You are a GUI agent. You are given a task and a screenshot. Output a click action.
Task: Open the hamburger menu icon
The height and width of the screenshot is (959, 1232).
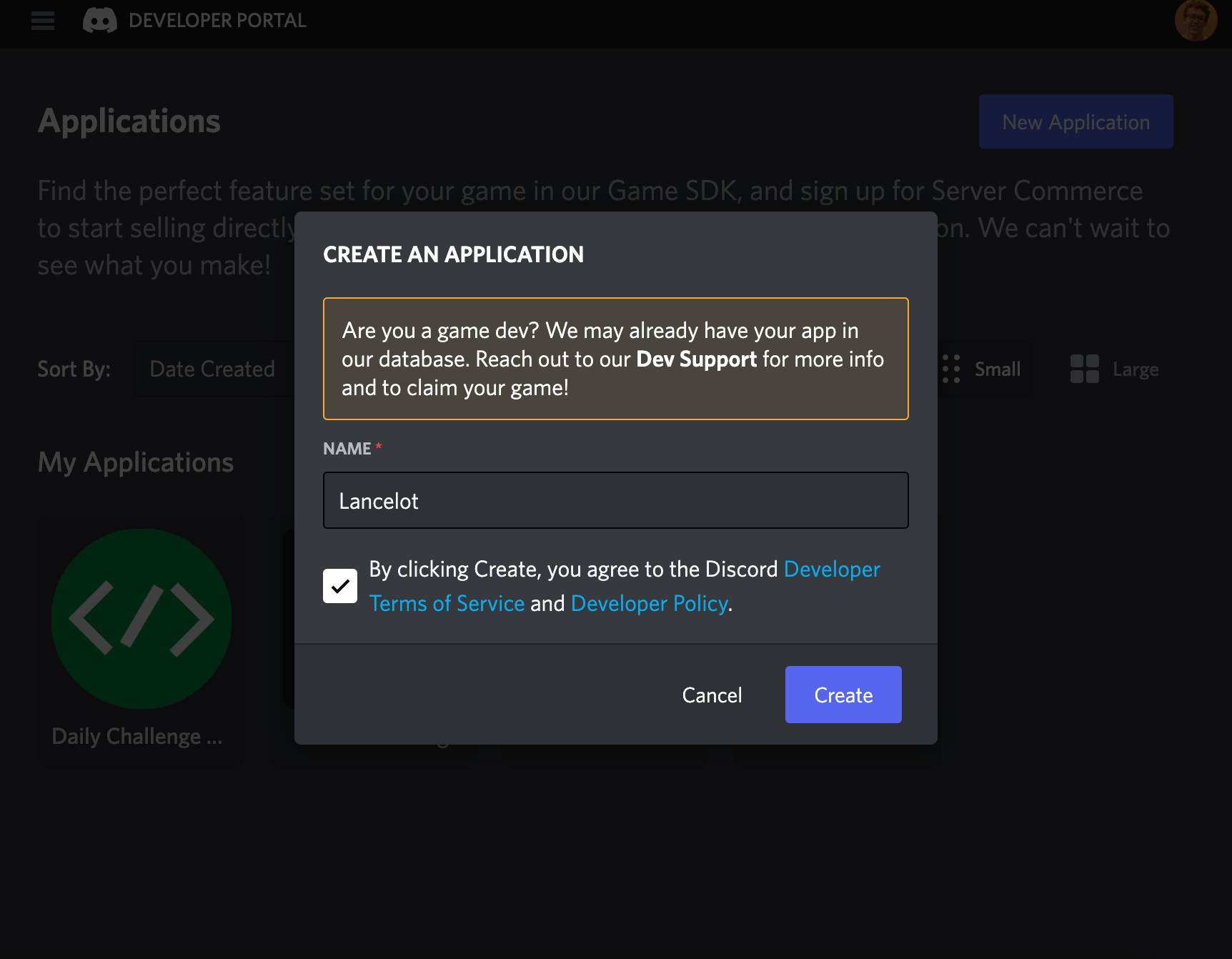43,21
